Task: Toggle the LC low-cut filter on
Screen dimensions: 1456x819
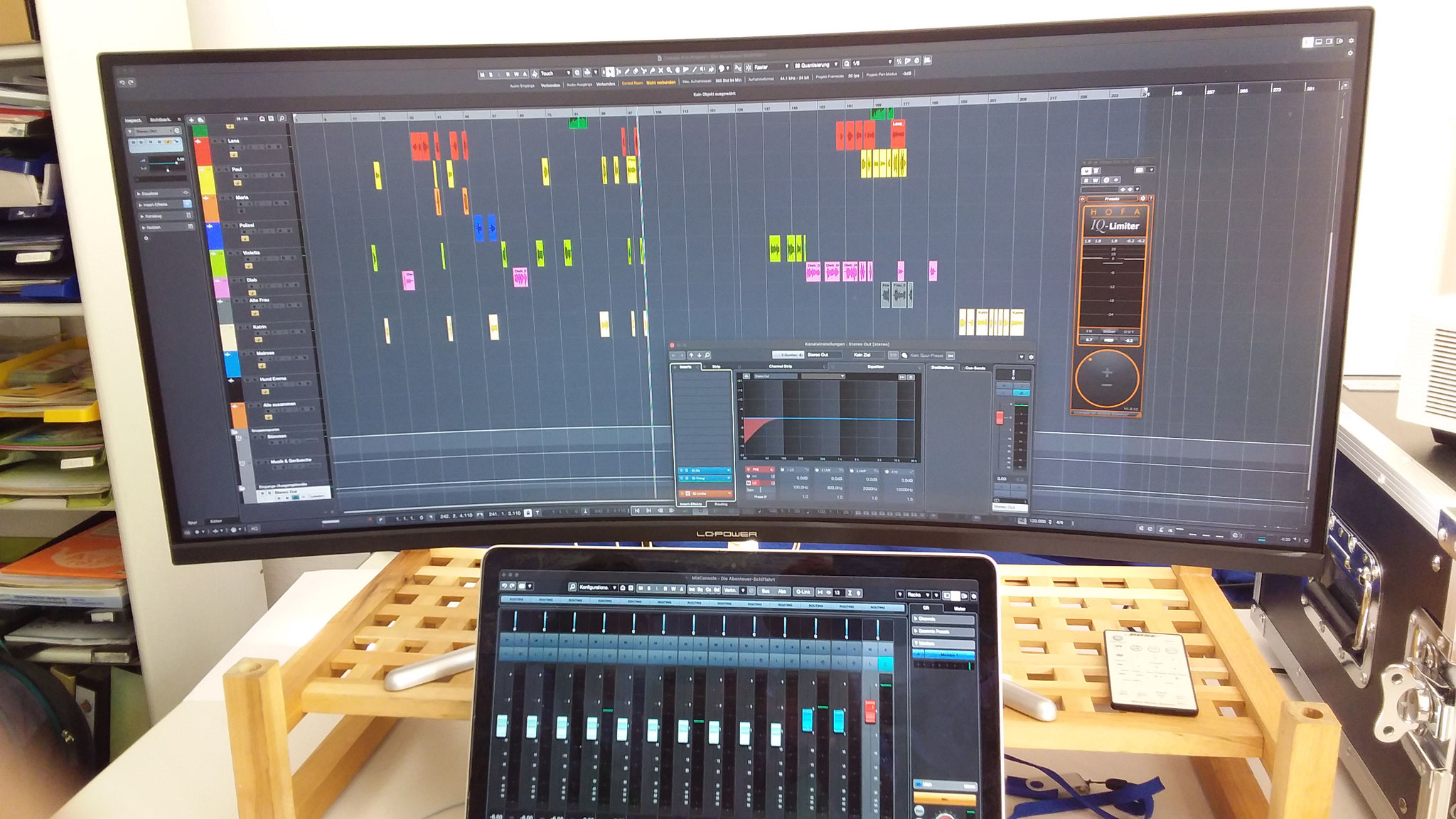Action: click(748, 483)
